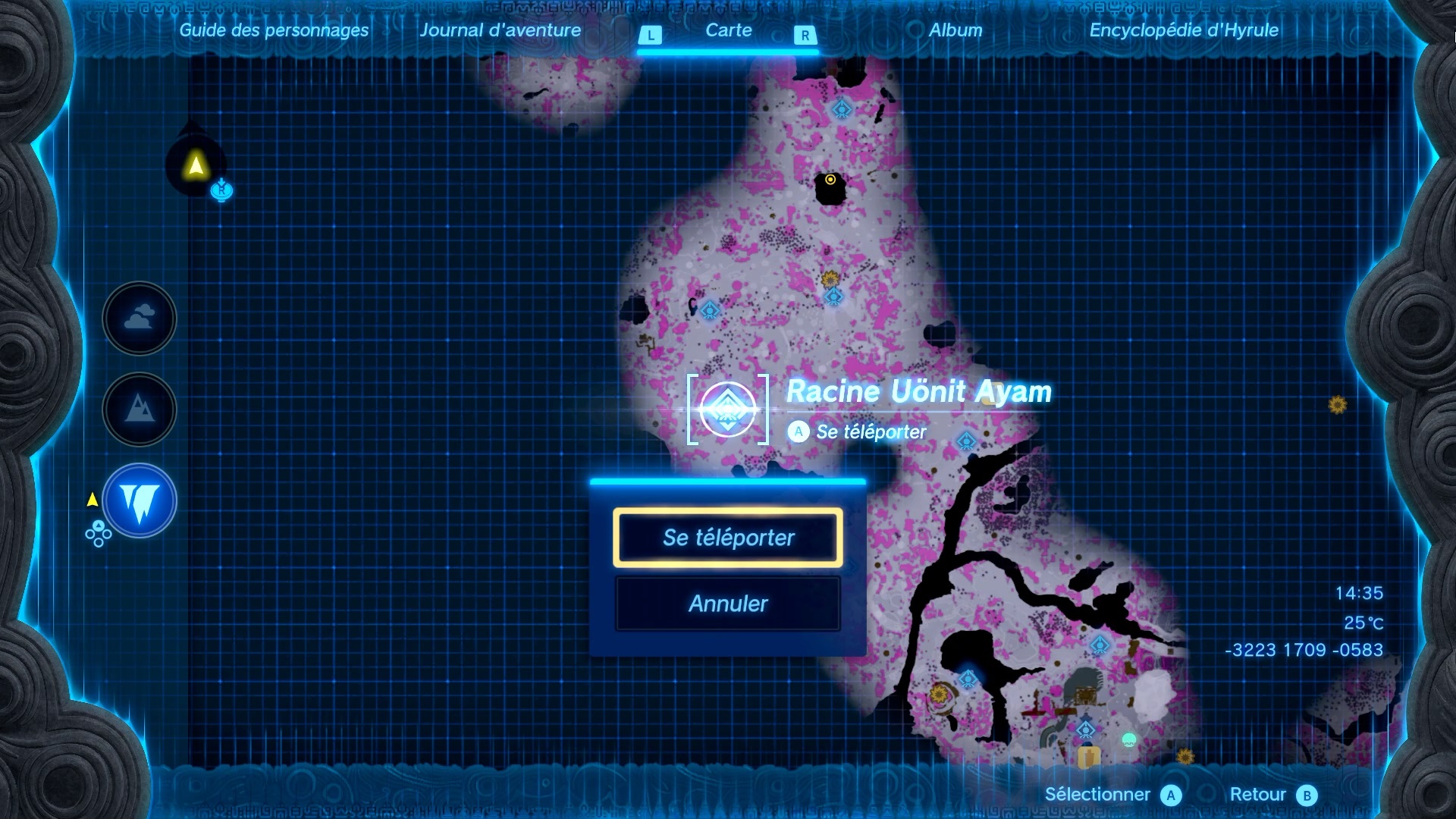
Task: Click the lightroot right of the Se téléporter hint
Action: [x=966, y=441]
